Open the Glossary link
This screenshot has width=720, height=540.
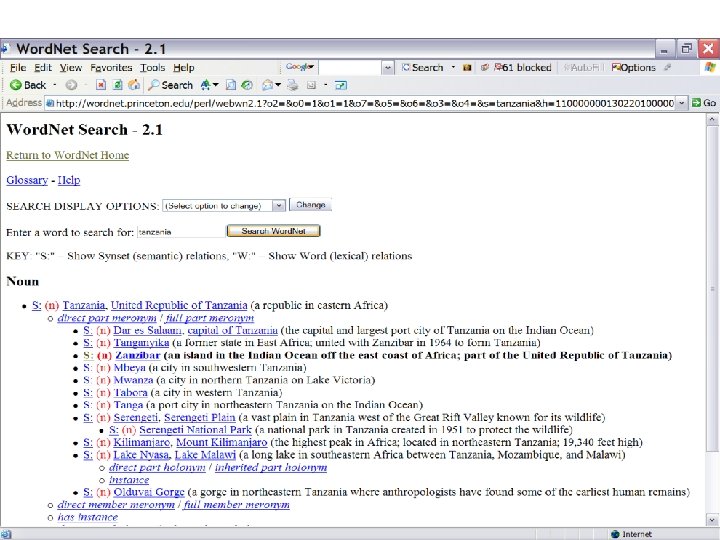[27, 180]
